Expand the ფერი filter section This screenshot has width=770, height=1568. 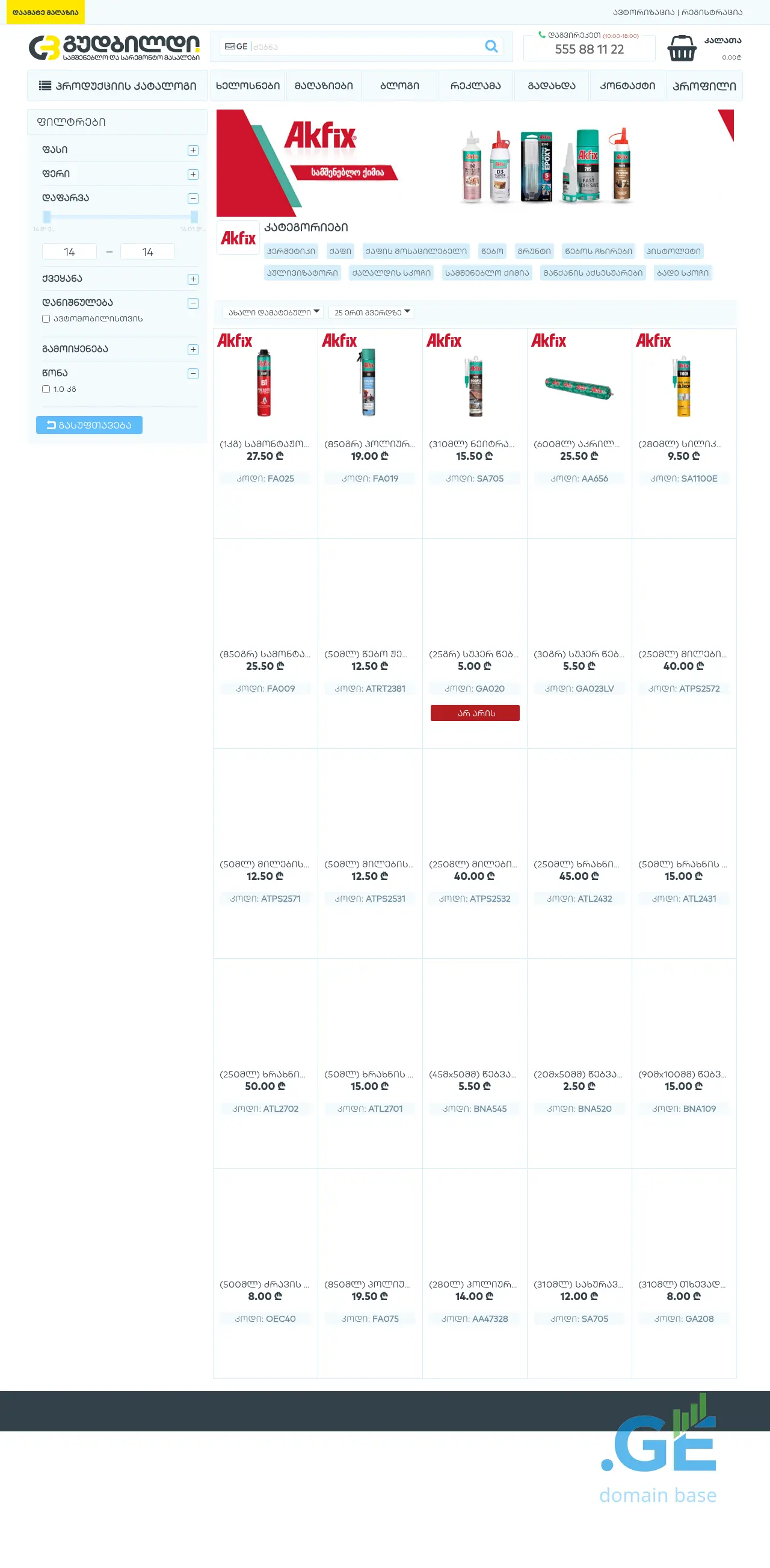pos(193,175)
